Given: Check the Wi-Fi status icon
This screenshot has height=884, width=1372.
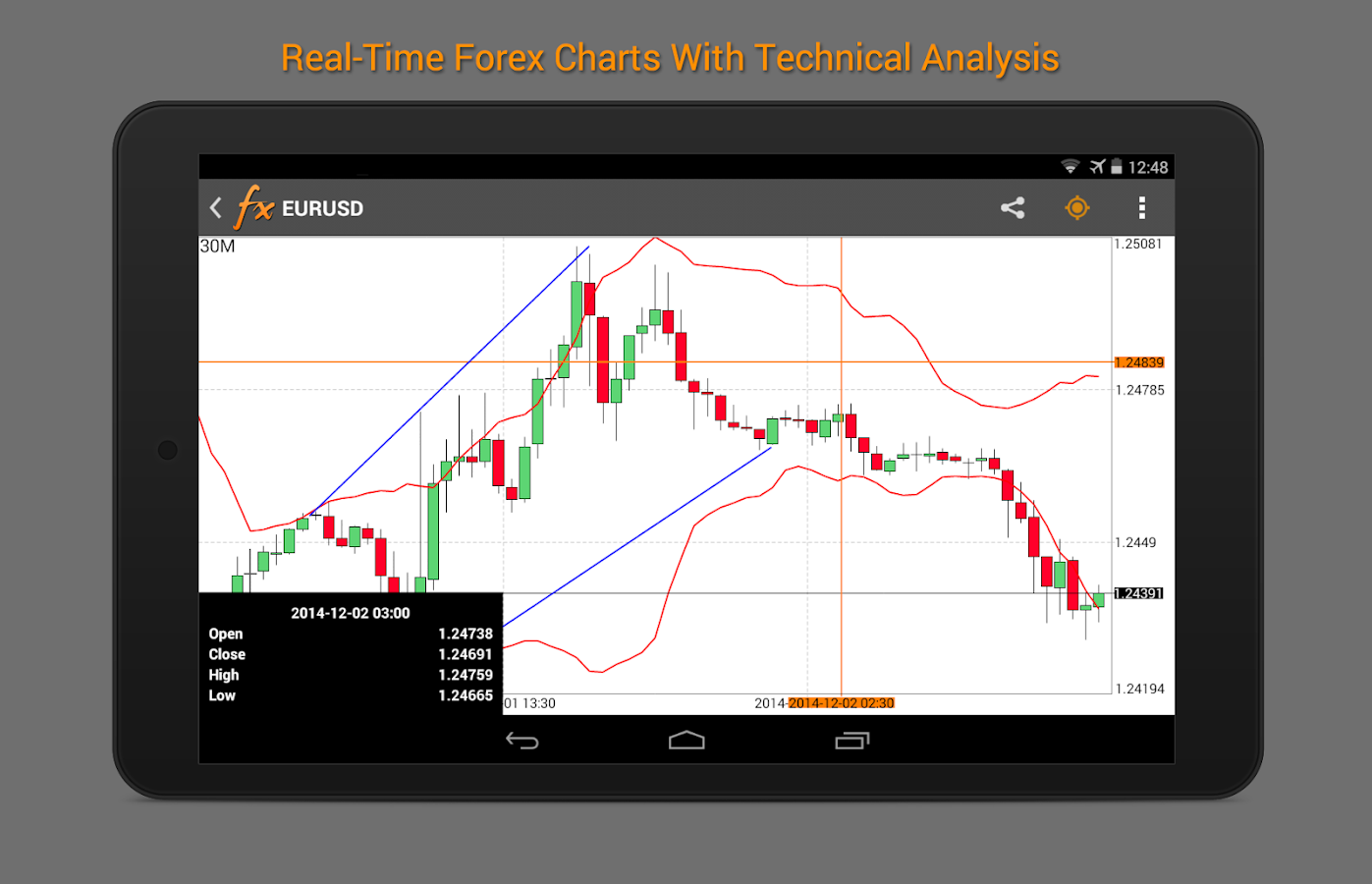Looking at the screenshot, I should (1070, 167).
